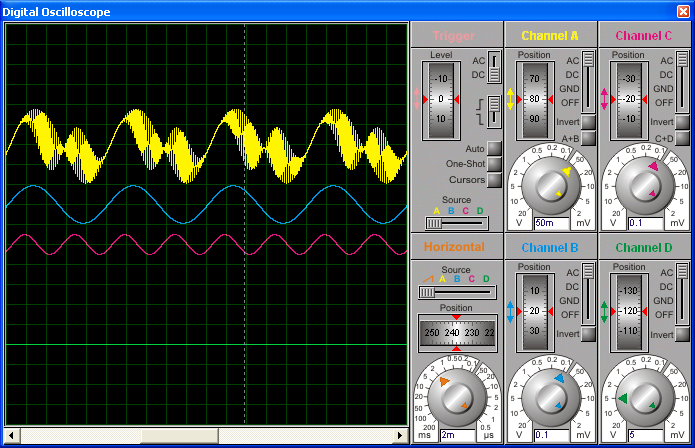Click Horizontal Source pink C label
Image resolution: width=695 pixels, height=448 pixels.
472,279
